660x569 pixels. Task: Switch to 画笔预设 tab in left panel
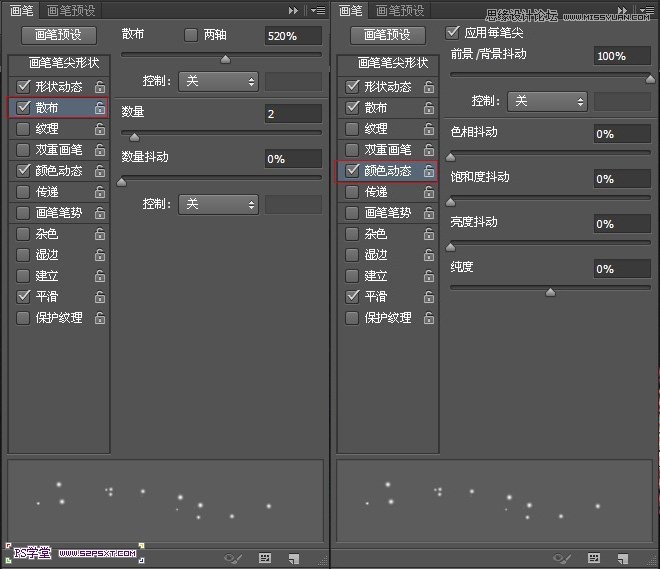coord(71,11)
